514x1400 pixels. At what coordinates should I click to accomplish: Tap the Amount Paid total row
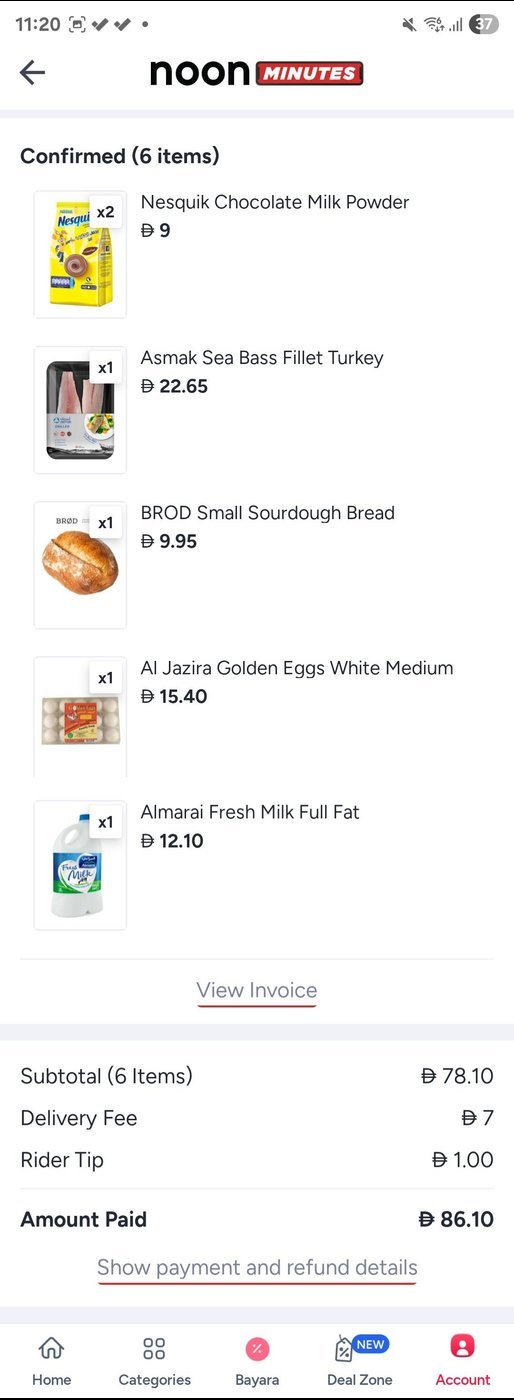click(257, 1219)
